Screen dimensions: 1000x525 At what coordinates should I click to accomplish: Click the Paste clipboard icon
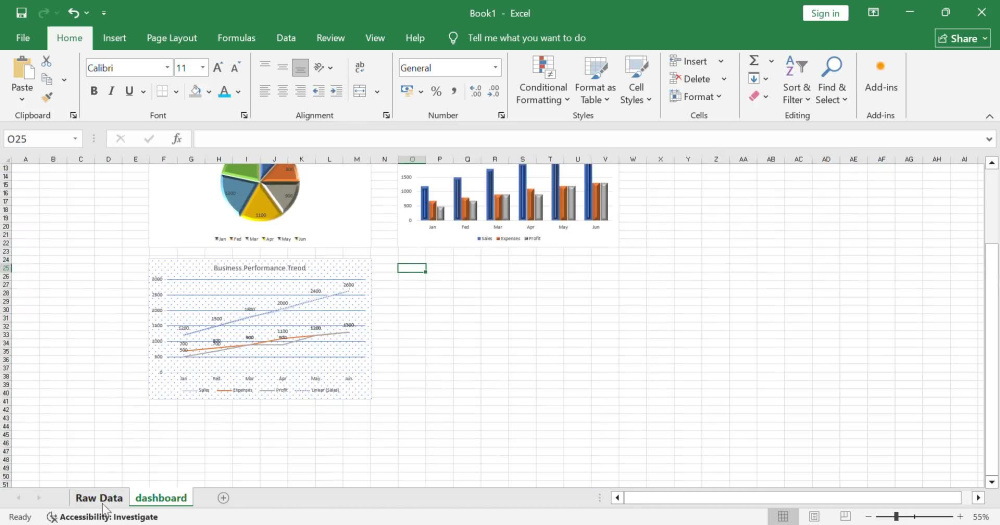click(22, 69)
